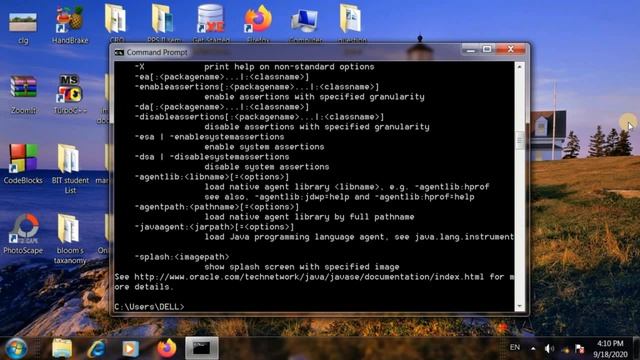Click 'print help on non-standard options' text

(289, 67)
